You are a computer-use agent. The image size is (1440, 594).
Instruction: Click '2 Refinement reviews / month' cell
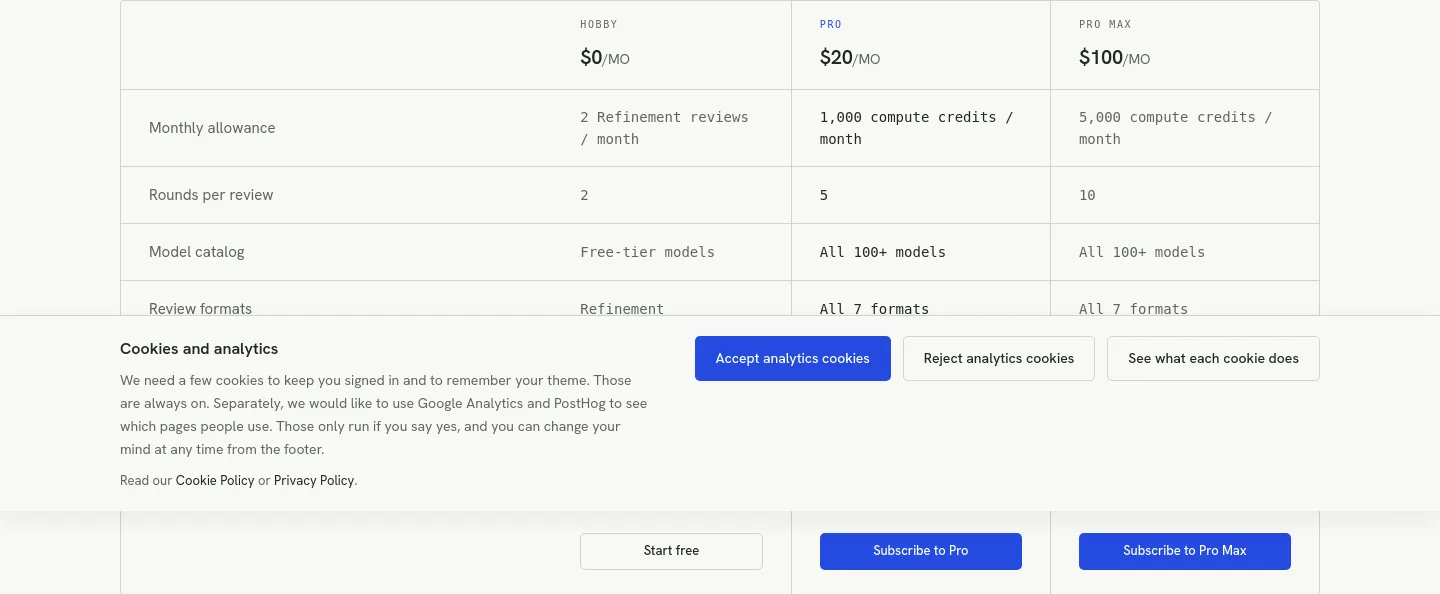(x=664, y=128)
